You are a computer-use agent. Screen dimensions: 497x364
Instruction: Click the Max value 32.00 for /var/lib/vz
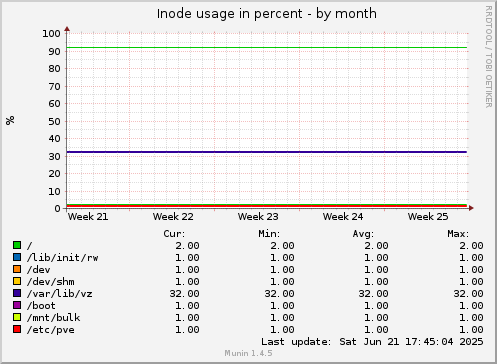(x=468, y=294)
